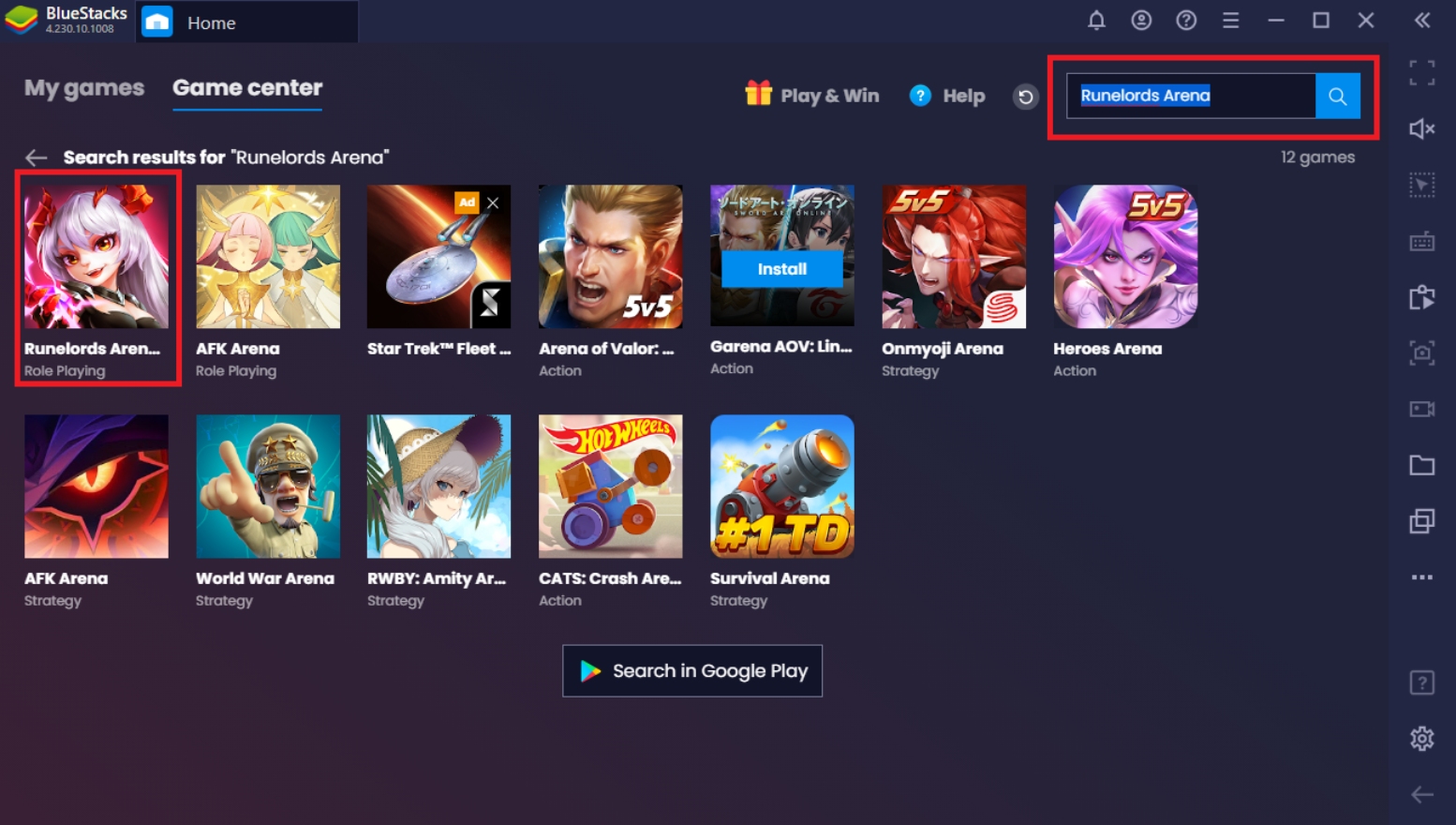Click the Garena AOV title text

point(781,347)
